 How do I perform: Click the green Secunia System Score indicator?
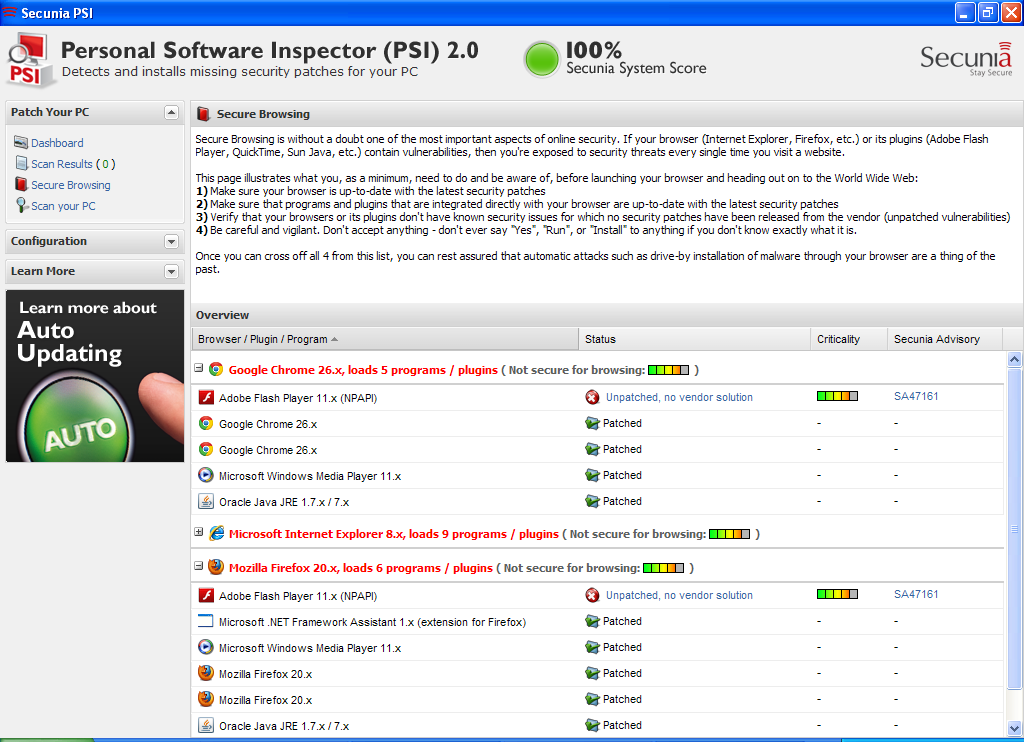541,59
